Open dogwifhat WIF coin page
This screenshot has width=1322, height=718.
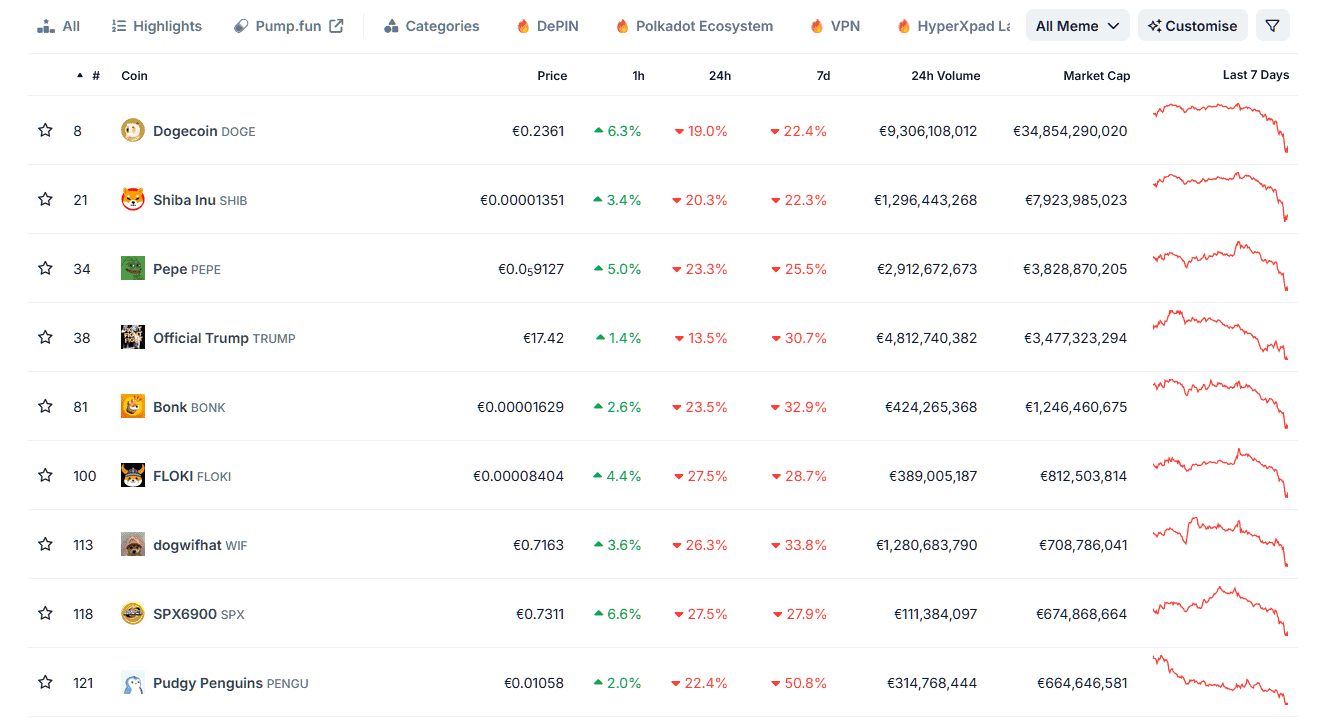[x=200, y=545]
